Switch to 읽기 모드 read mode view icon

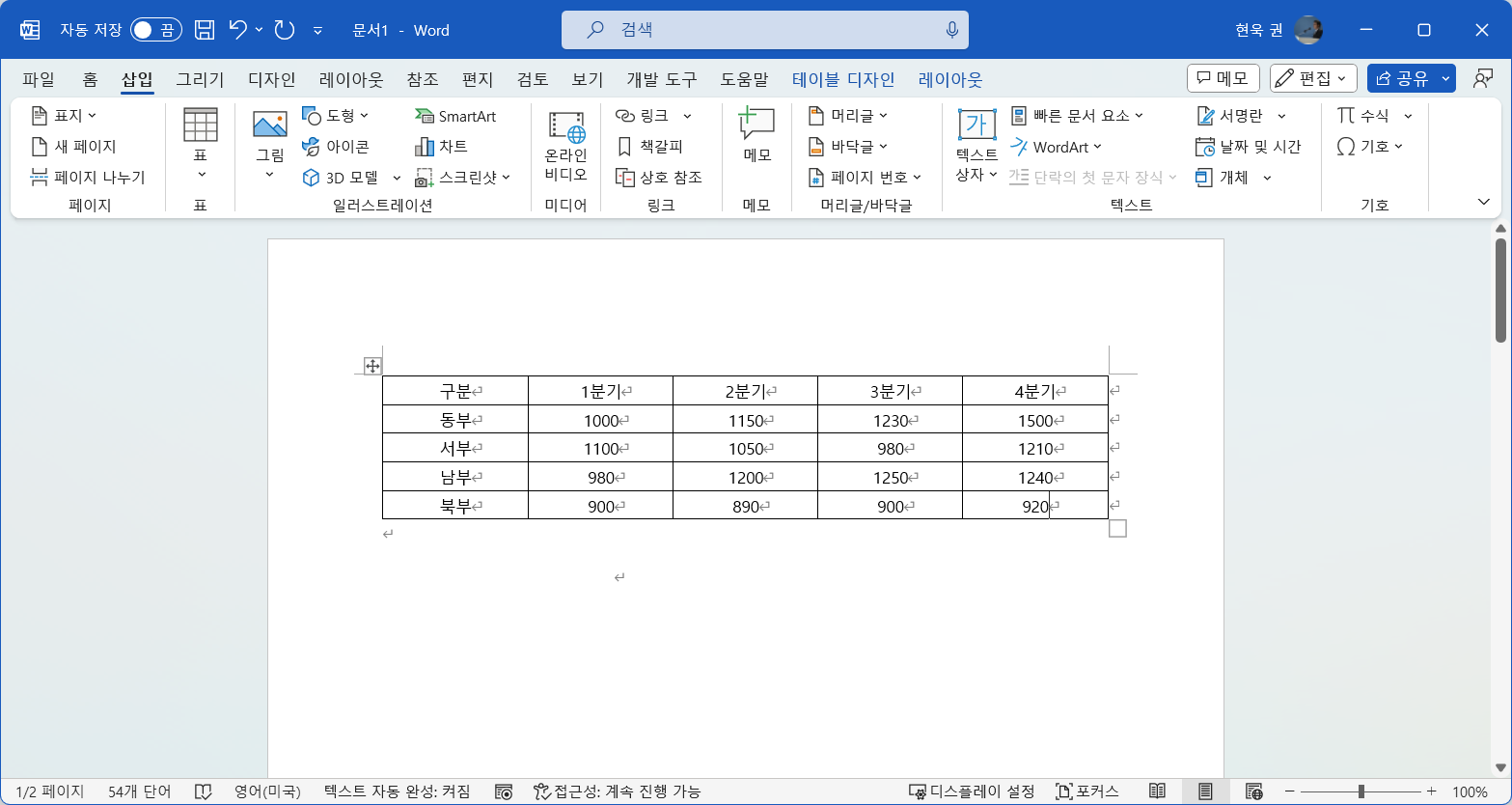click(1157, 791)
